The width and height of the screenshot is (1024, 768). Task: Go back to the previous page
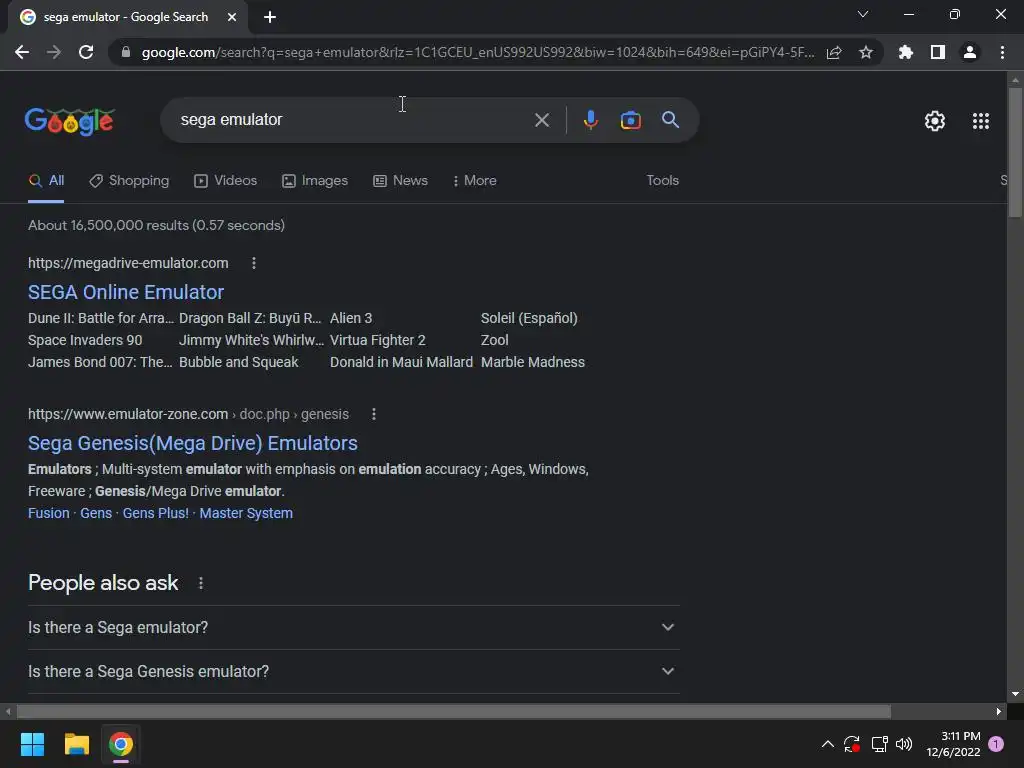click(22, 52)
